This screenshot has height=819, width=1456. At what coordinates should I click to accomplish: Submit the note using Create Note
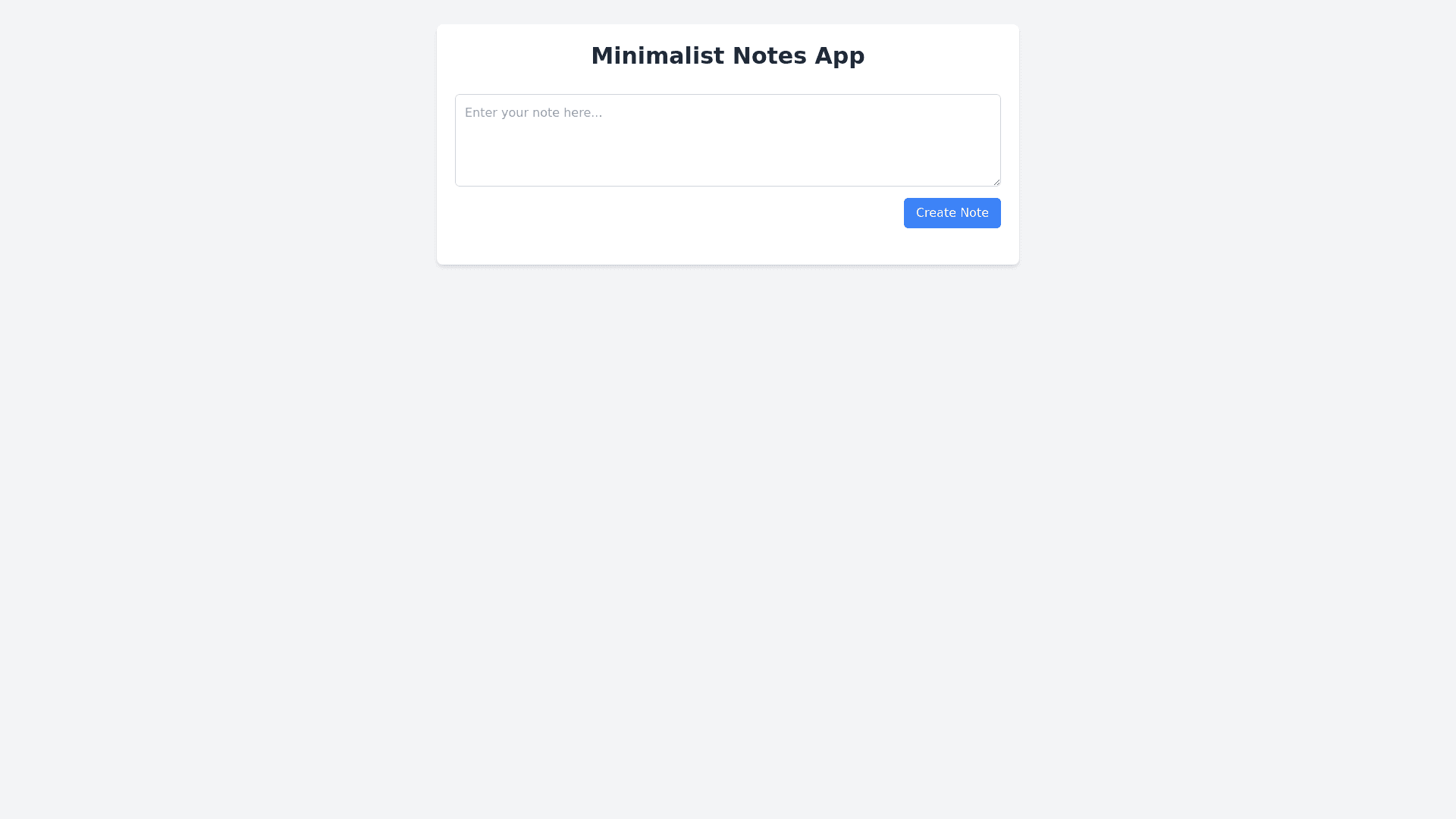tap(952, 213)
